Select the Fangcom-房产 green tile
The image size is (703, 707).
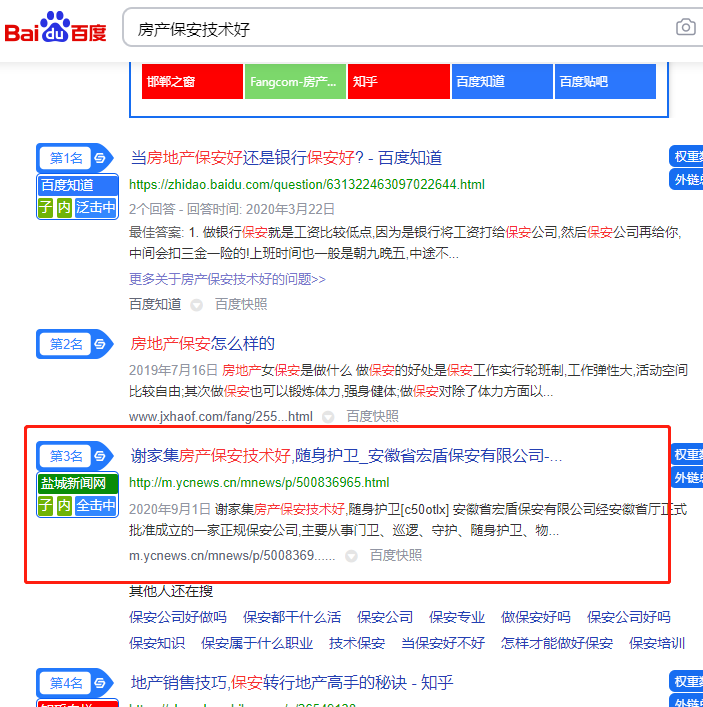click(295, 82)
